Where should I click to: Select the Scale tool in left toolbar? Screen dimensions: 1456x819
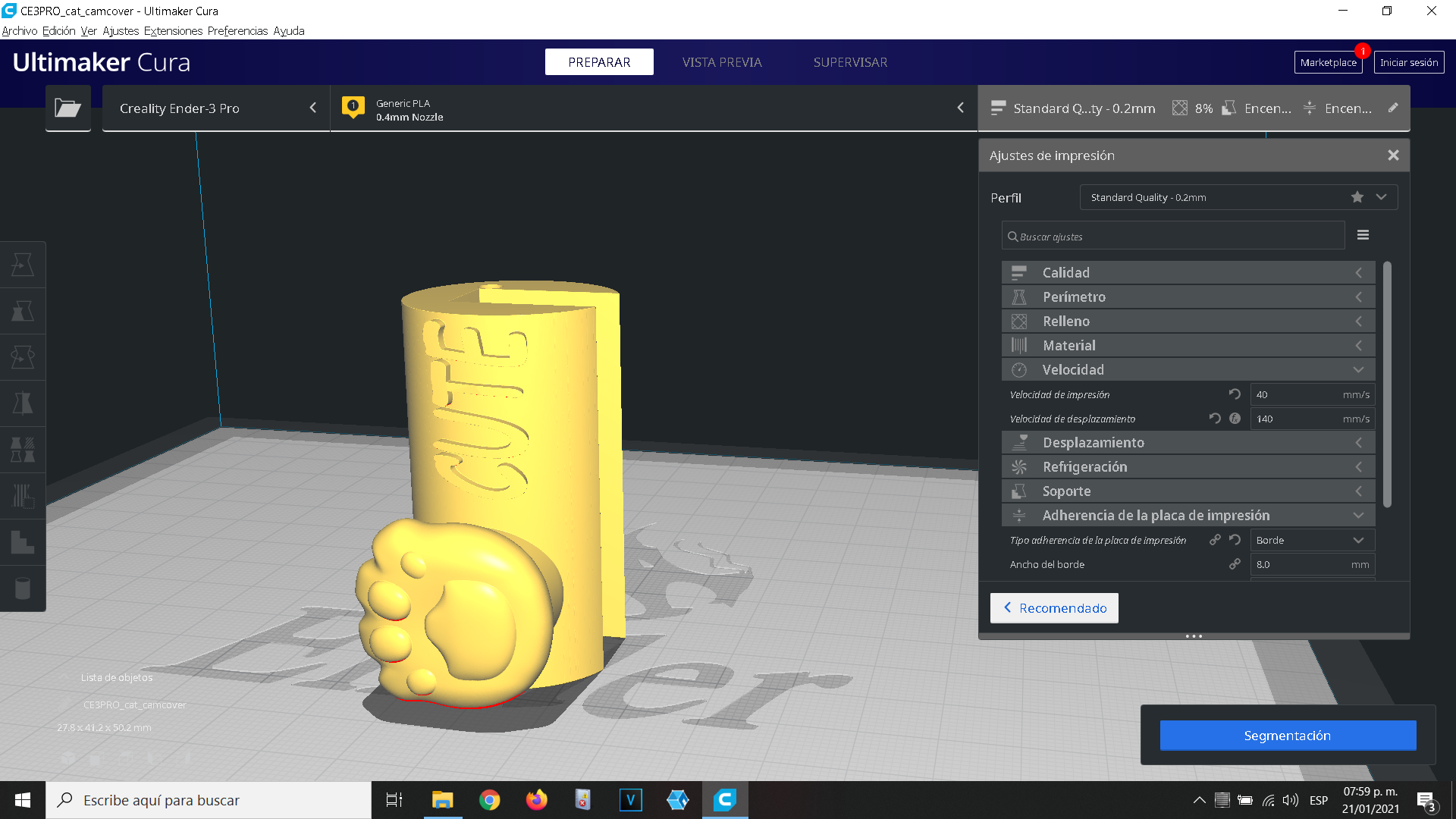(23, 311)
